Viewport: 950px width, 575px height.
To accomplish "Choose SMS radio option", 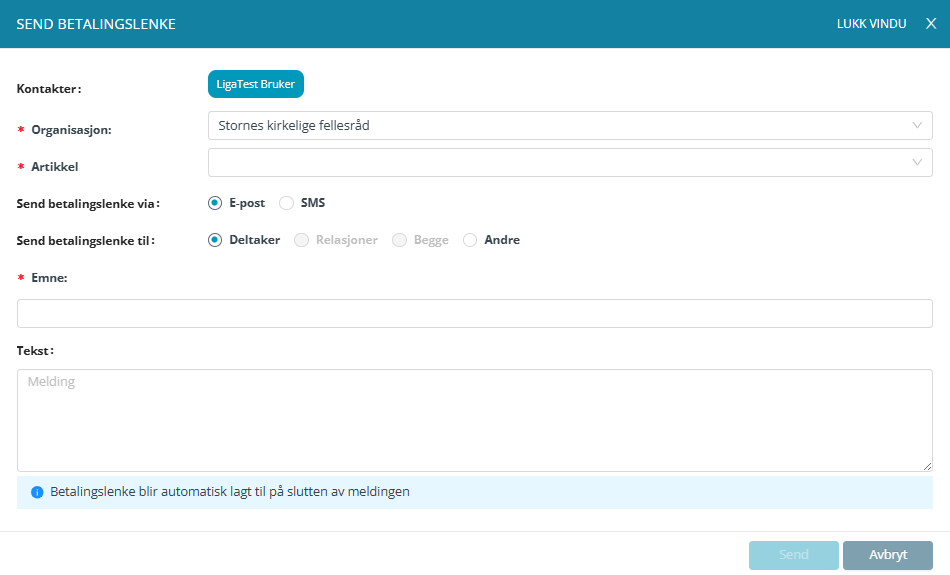I will click(286, 203).
